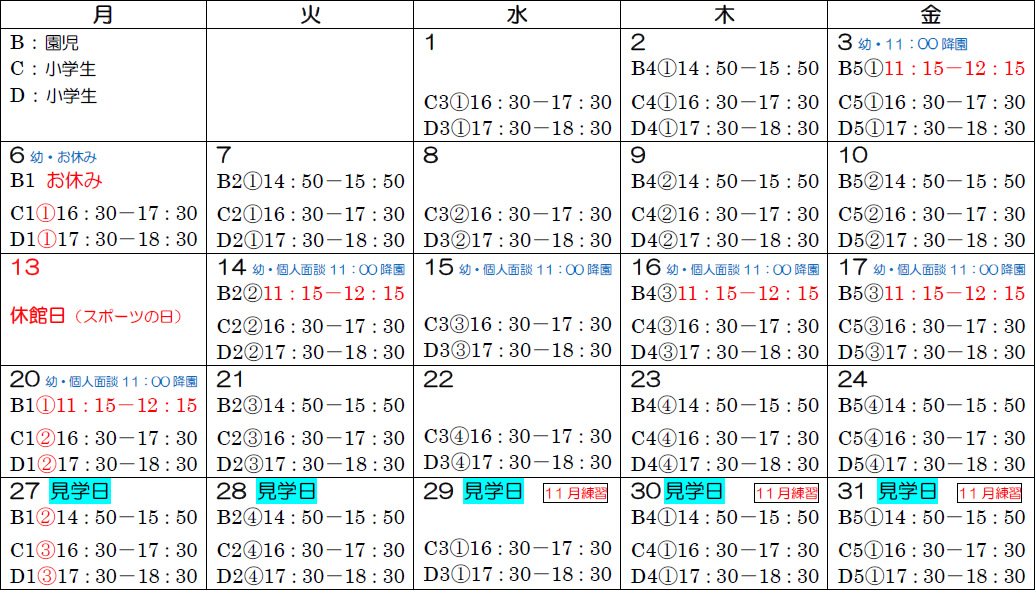Select the 見学日 highlight on the 28th
The image size is (1035, 590).
[287, 491]
